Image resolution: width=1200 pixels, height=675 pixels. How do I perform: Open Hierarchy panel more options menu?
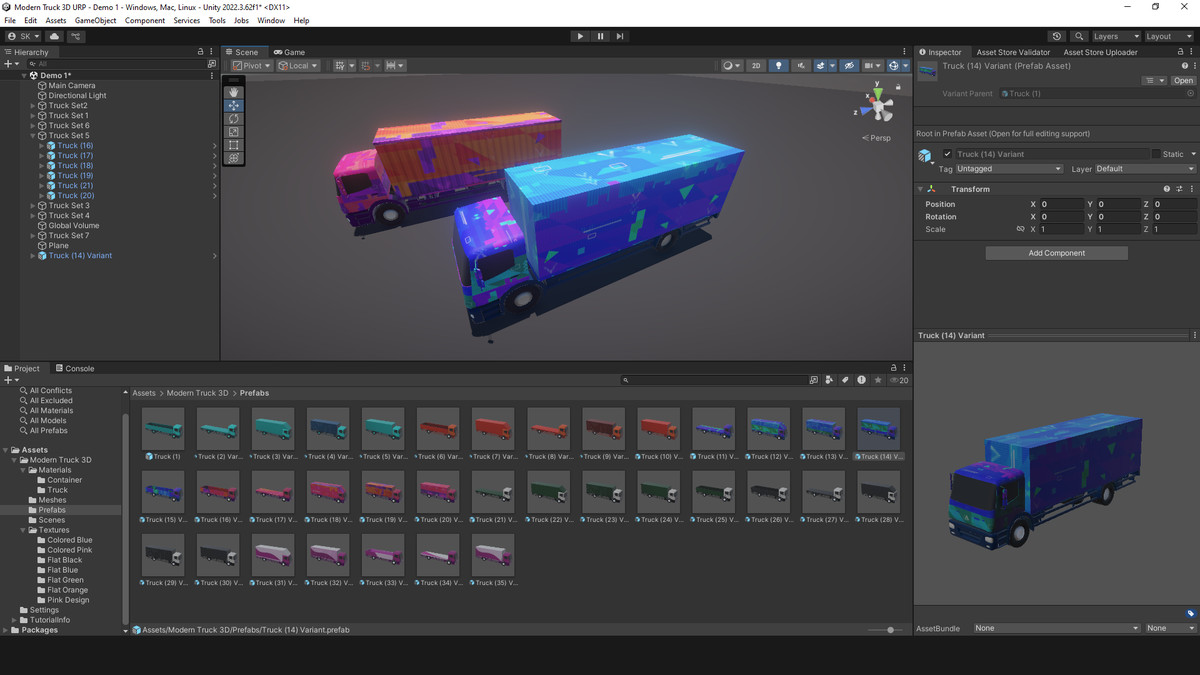click(x=212, y=52)
